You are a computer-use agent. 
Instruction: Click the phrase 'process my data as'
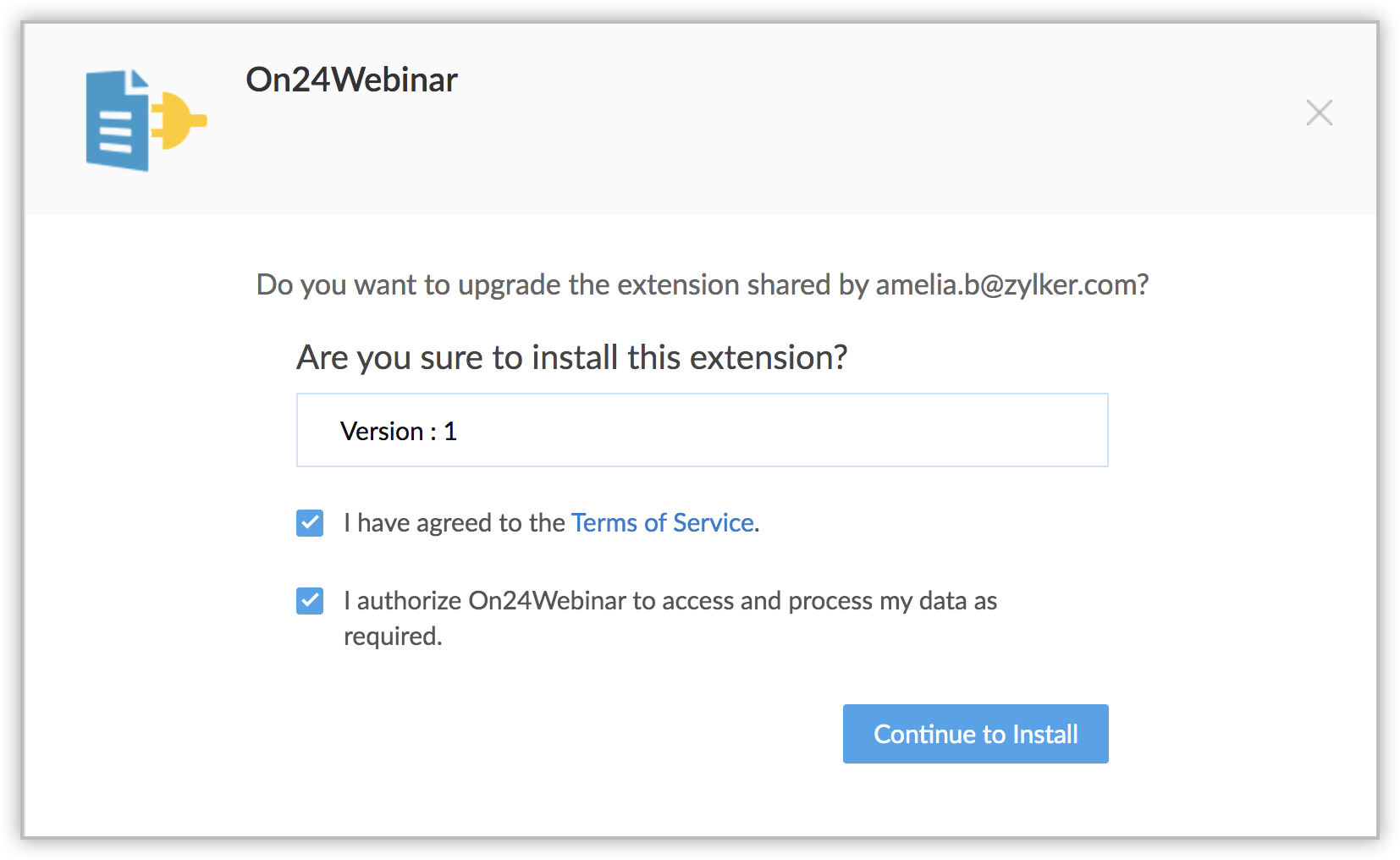click(x=892, y=601)
